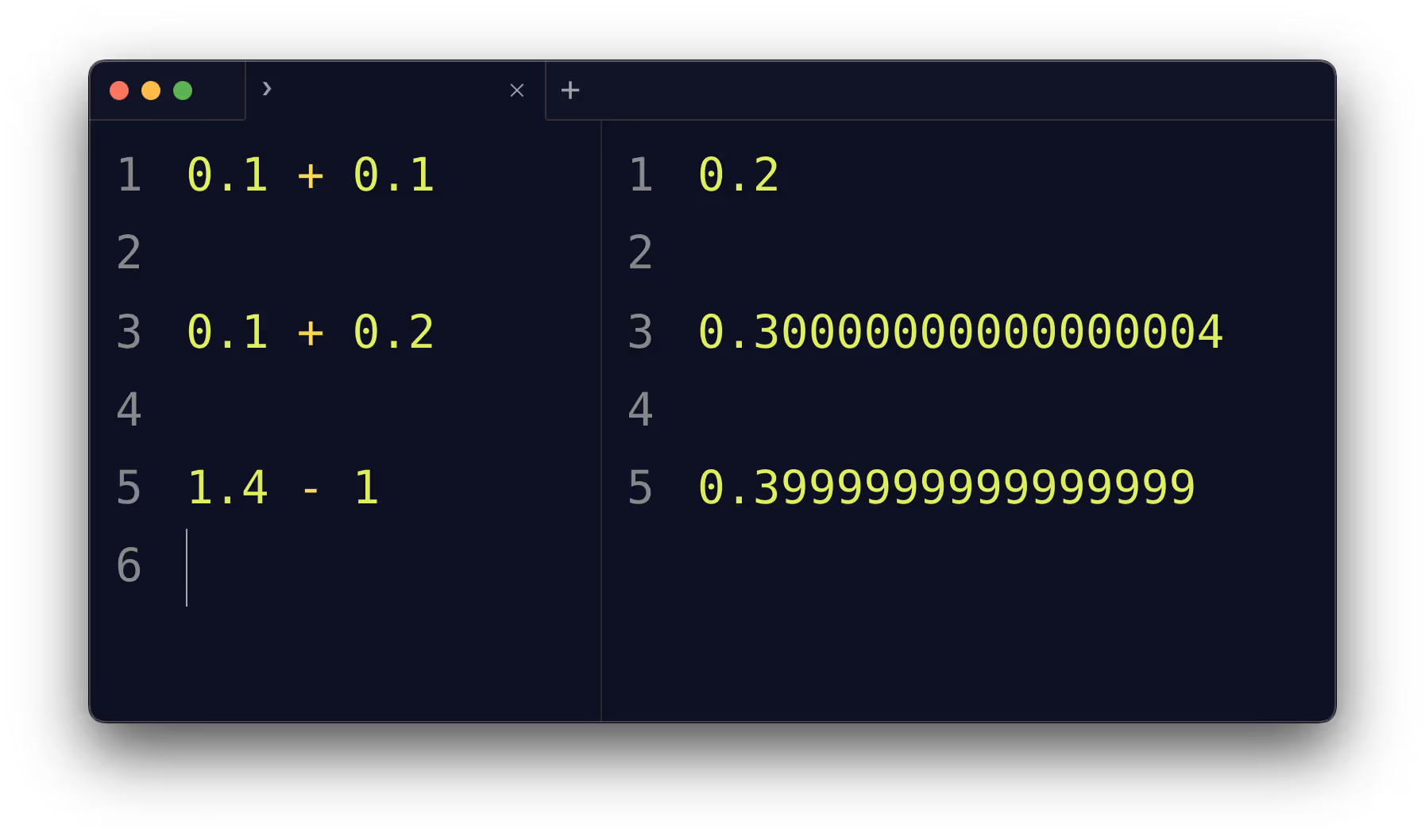
Task: Close the current tab
Action: pyautogui.click(x=516, y=90)
